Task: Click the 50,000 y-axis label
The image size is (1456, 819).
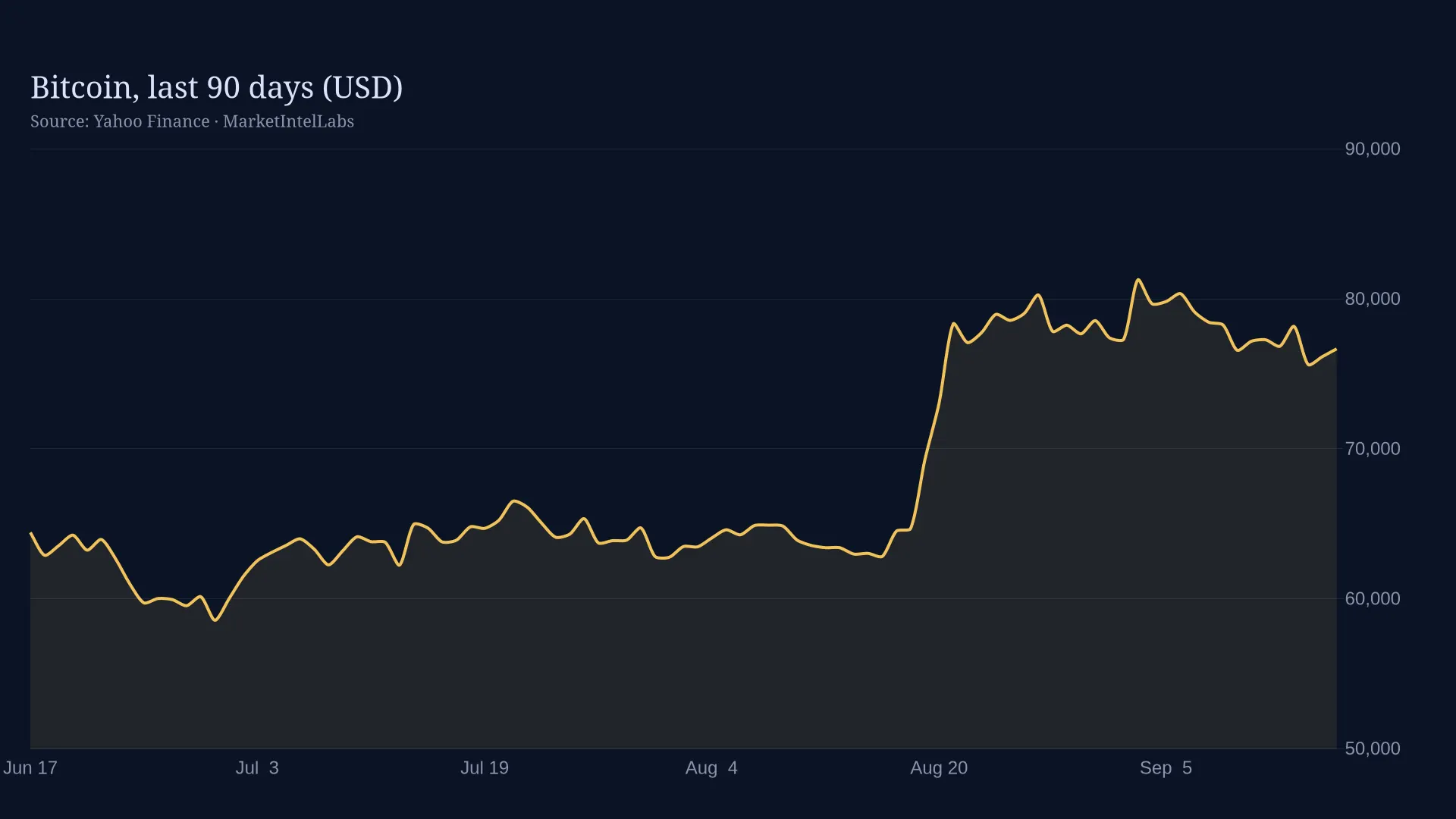Action: 1373,748
